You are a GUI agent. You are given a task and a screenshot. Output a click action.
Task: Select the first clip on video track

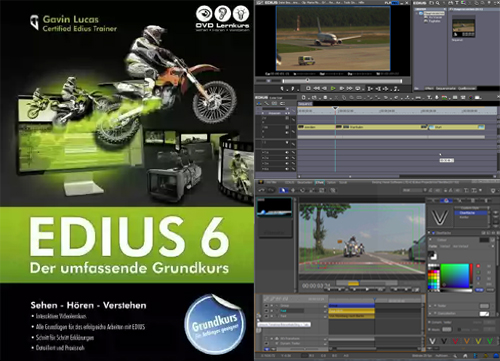click(x=316, y=127)
